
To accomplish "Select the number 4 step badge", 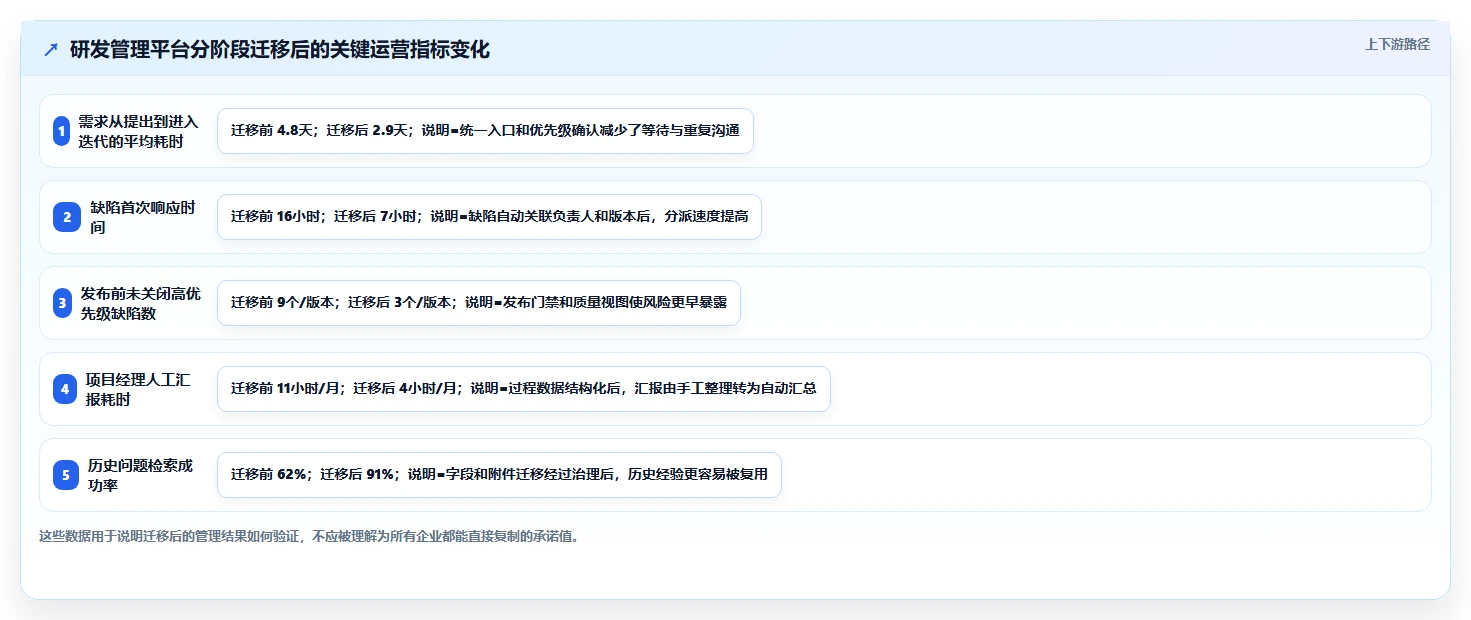I will click(65, 389).
